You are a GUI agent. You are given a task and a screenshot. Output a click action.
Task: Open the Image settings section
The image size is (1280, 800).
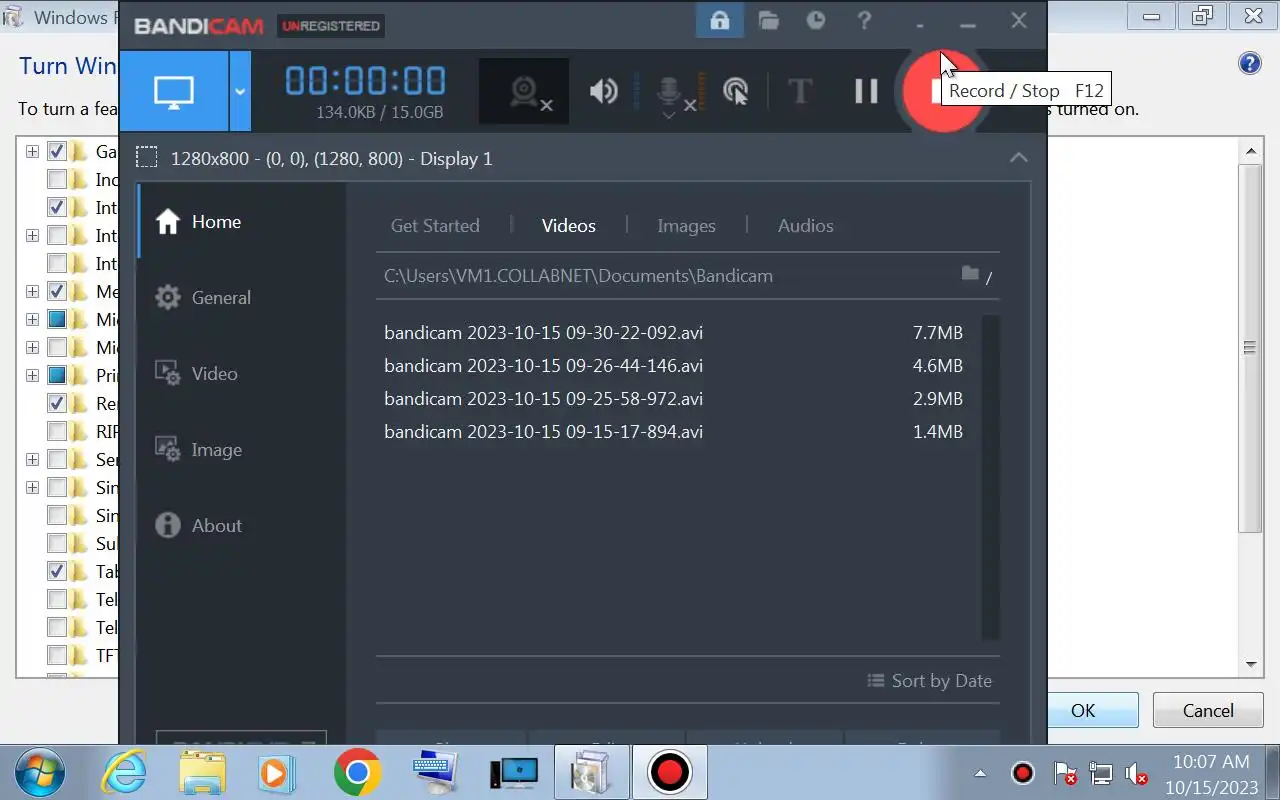(240, 450)
